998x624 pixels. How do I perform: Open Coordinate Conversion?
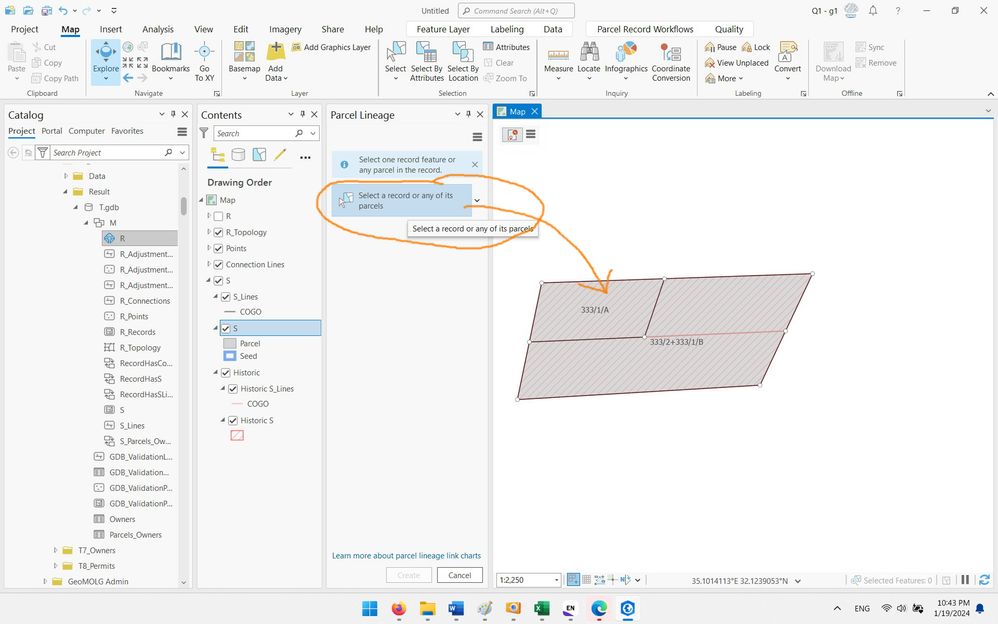click(x=671, y=61)
